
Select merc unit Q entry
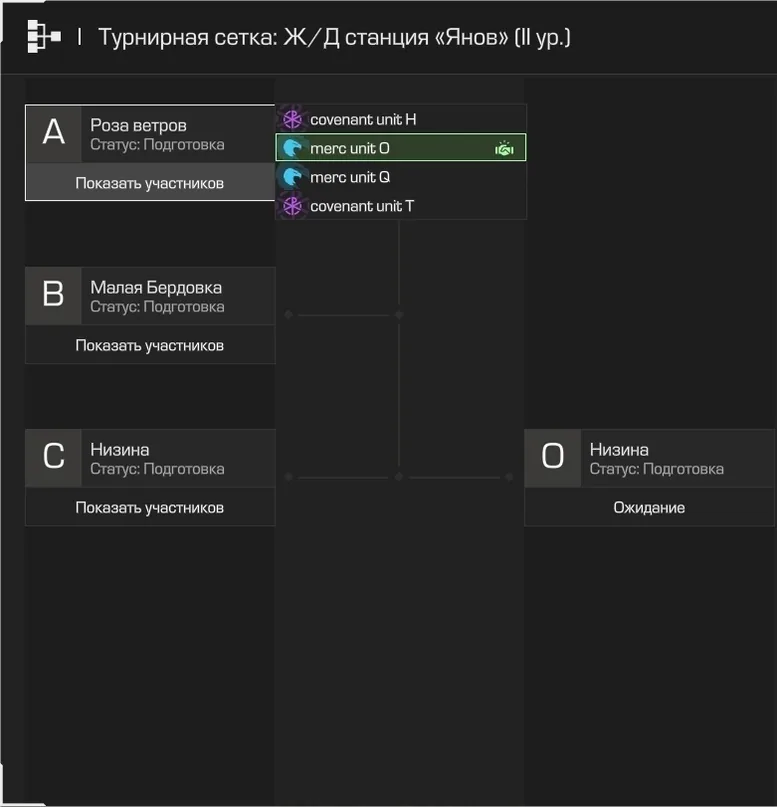pyautogui.click(x=401, y=177)
